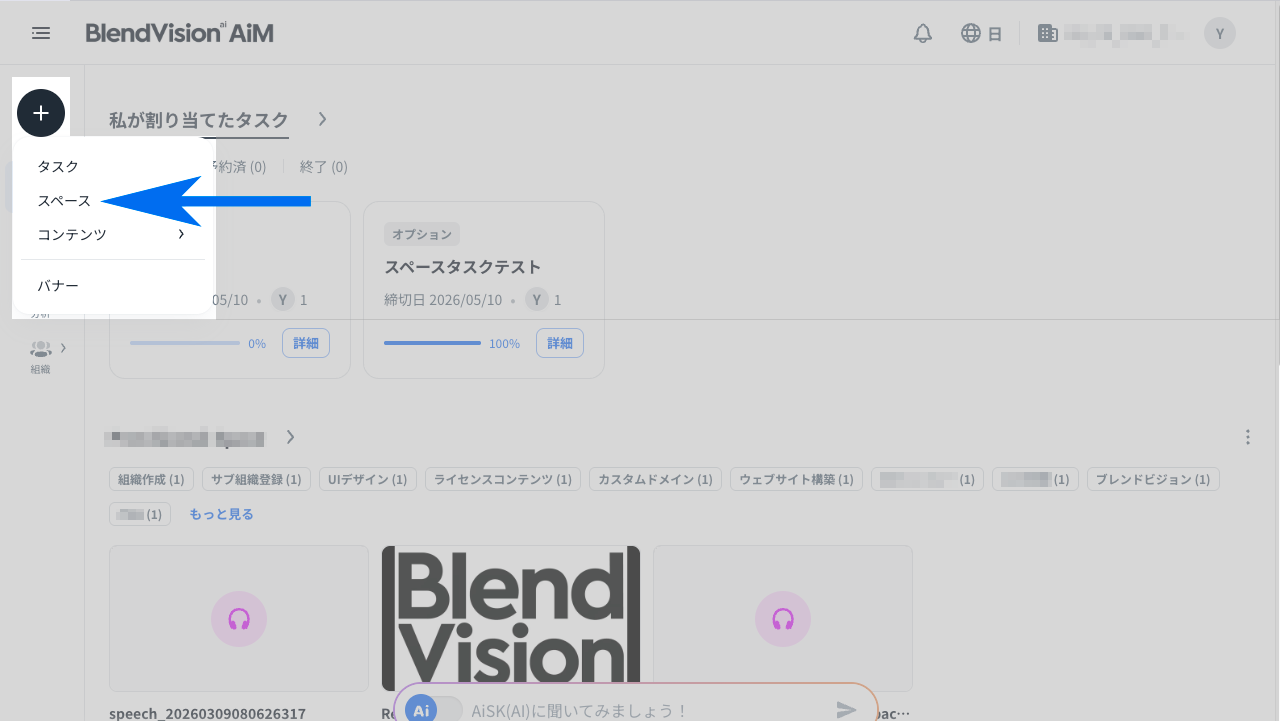
Task: Open the three-dot more options menu
Action: (1248, 437)
